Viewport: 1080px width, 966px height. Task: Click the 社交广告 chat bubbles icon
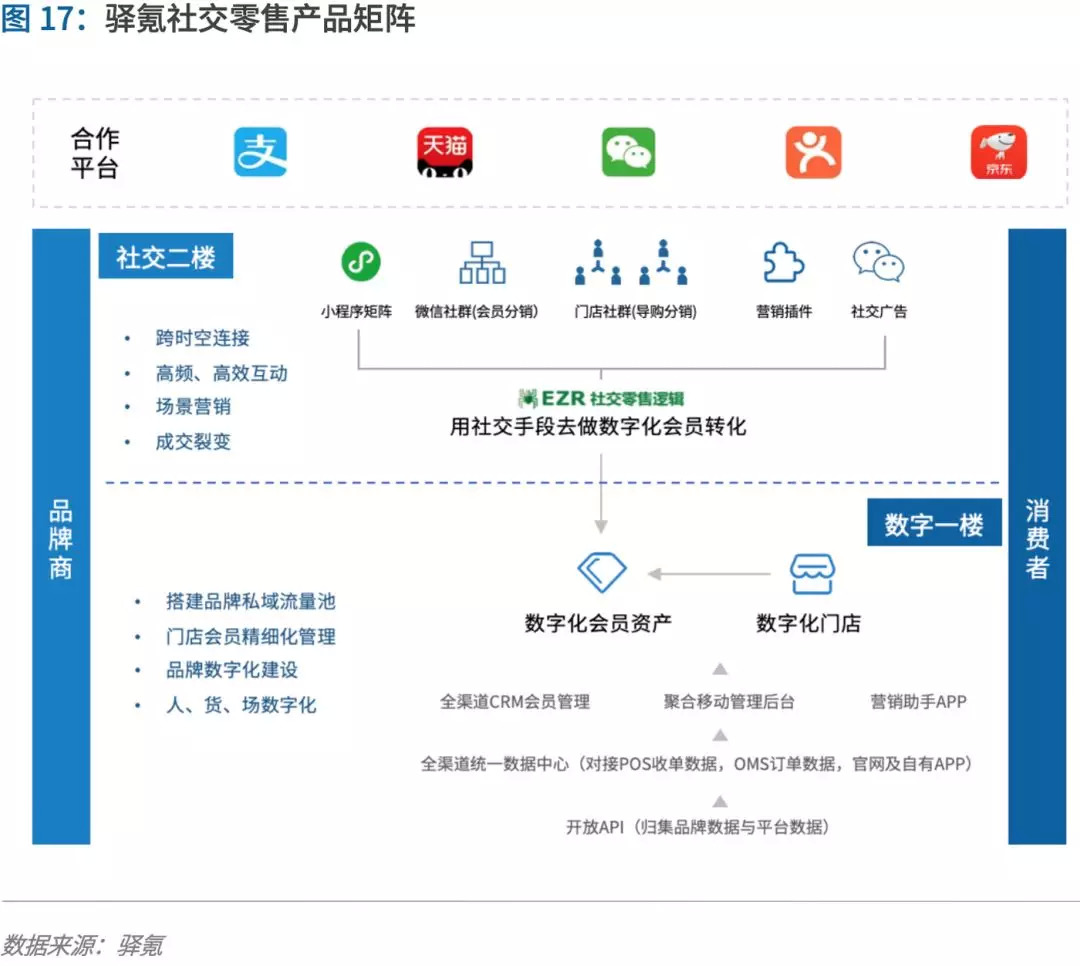coord(878,262)
